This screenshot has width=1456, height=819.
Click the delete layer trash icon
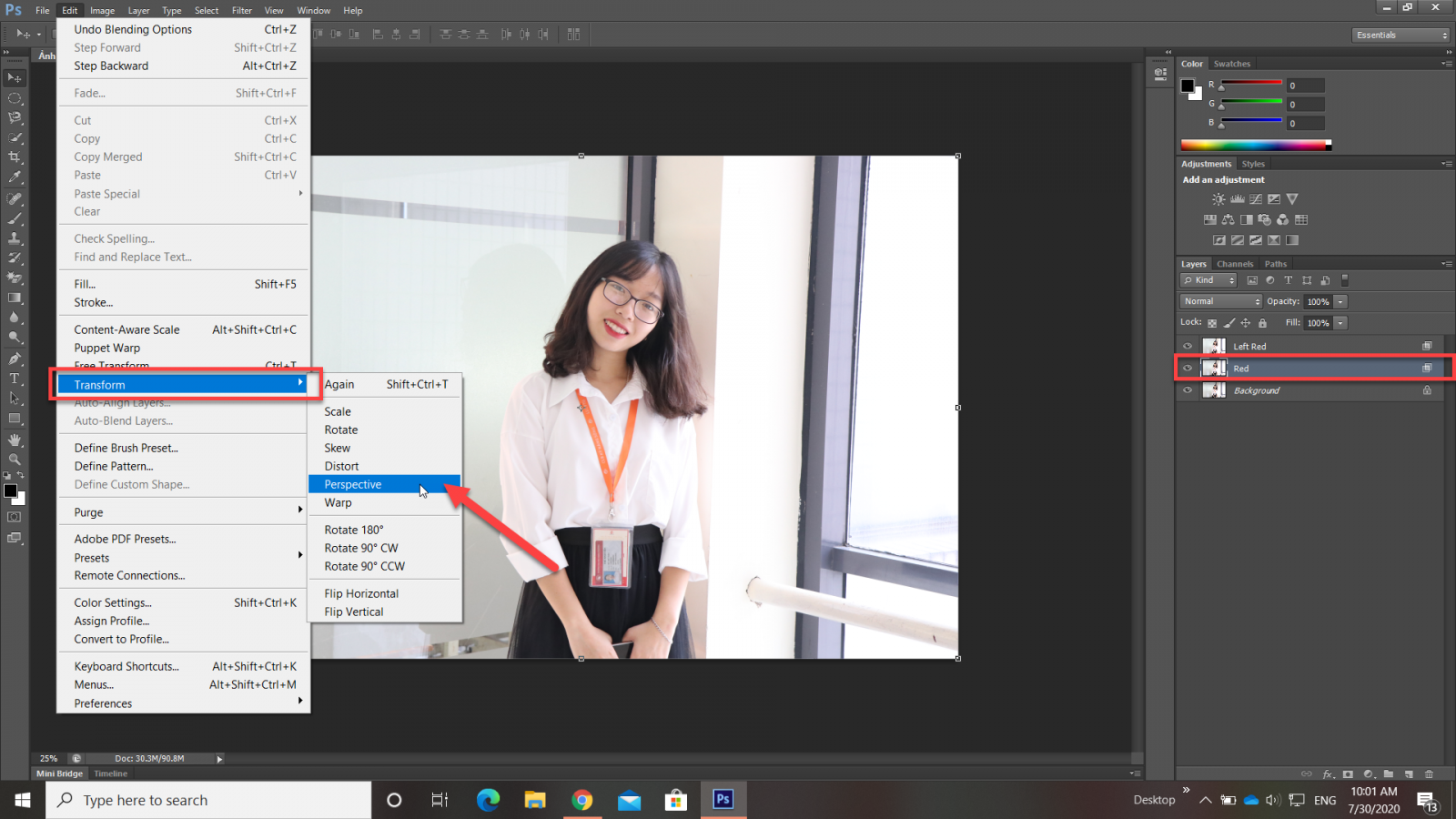(x=1429, y=774)
